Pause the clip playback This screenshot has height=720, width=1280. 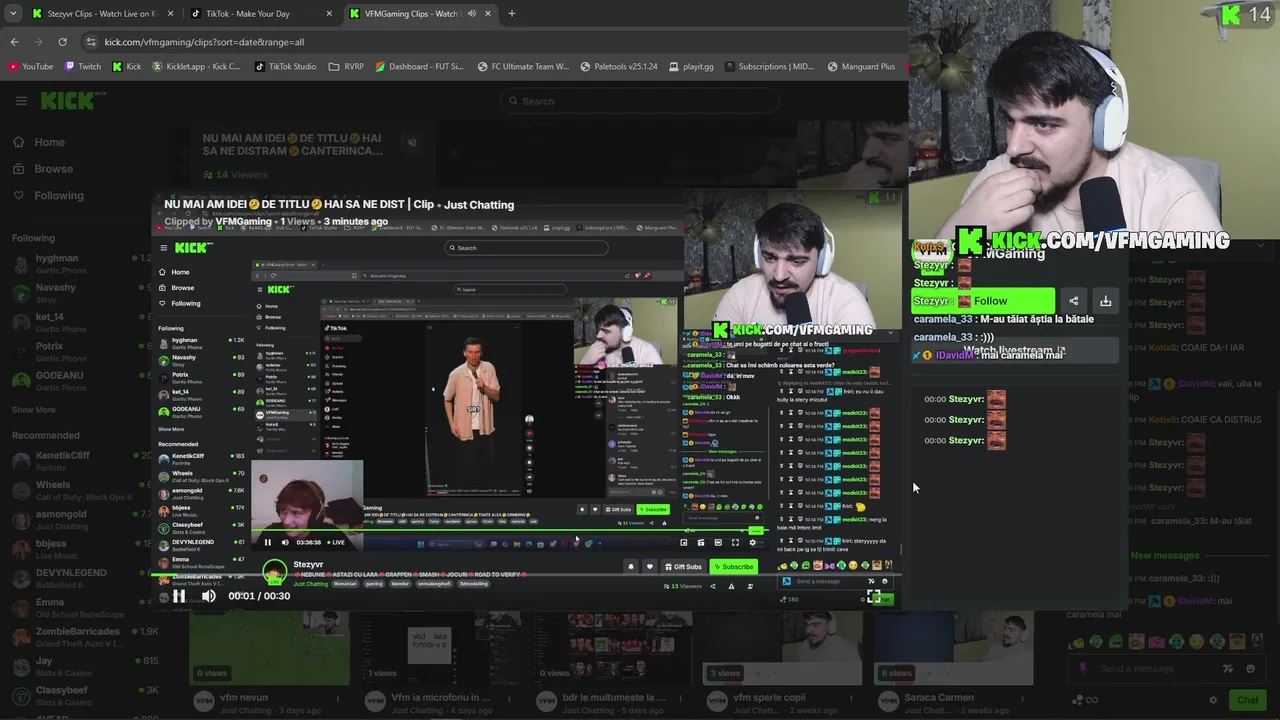(x=178, y=596)
